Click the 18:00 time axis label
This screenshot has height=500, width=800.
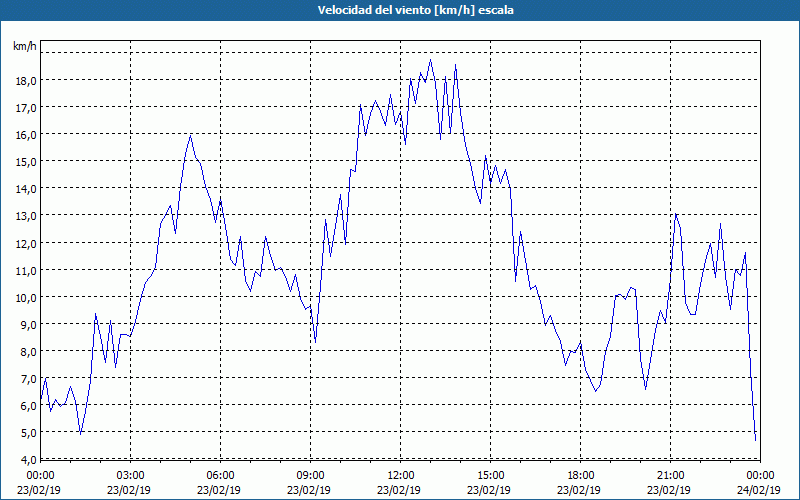click(581, 476)
